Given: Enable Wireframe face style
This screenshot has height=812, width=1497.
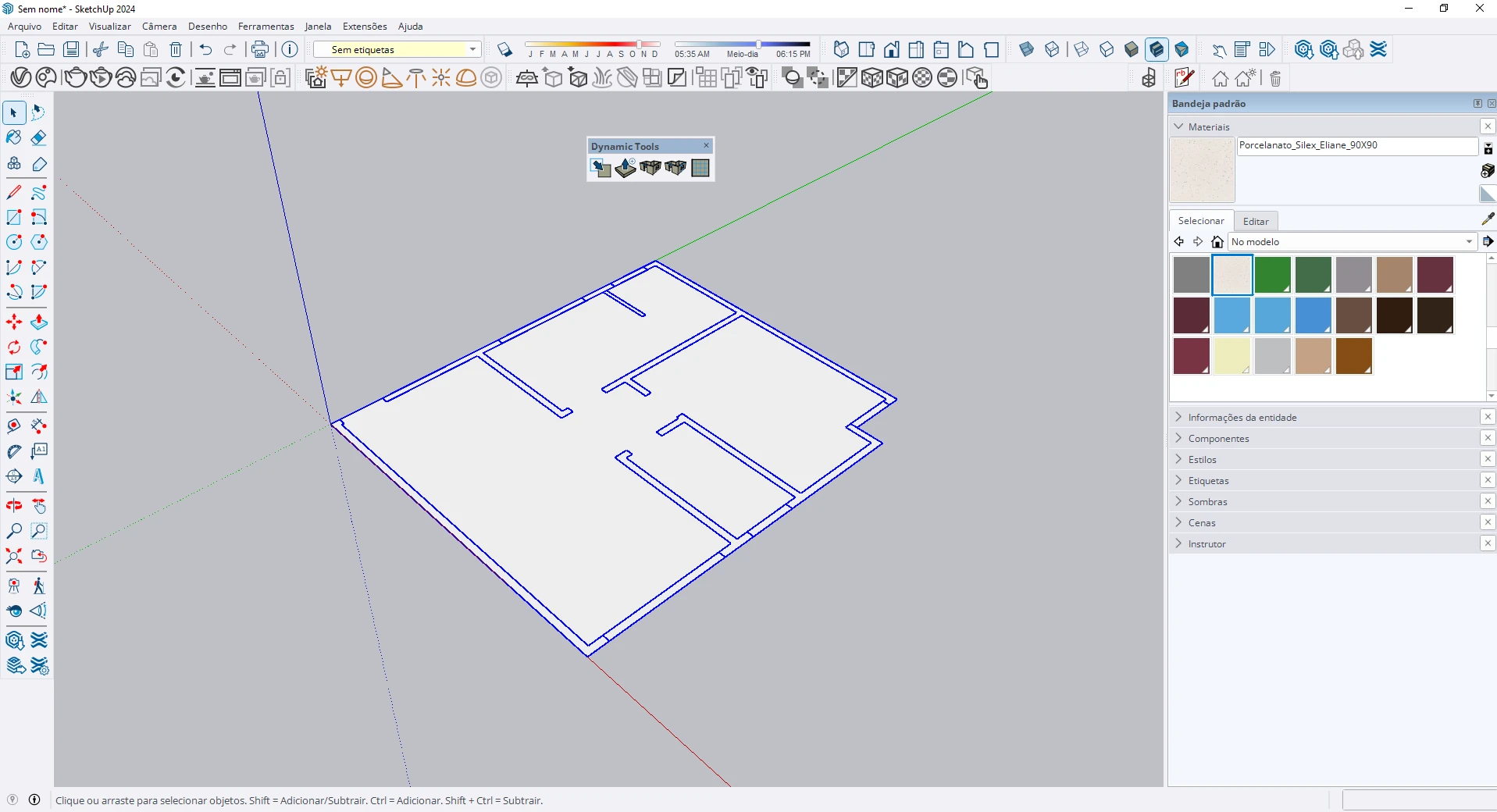Looking at the screenshot, I should point(1082,50).
